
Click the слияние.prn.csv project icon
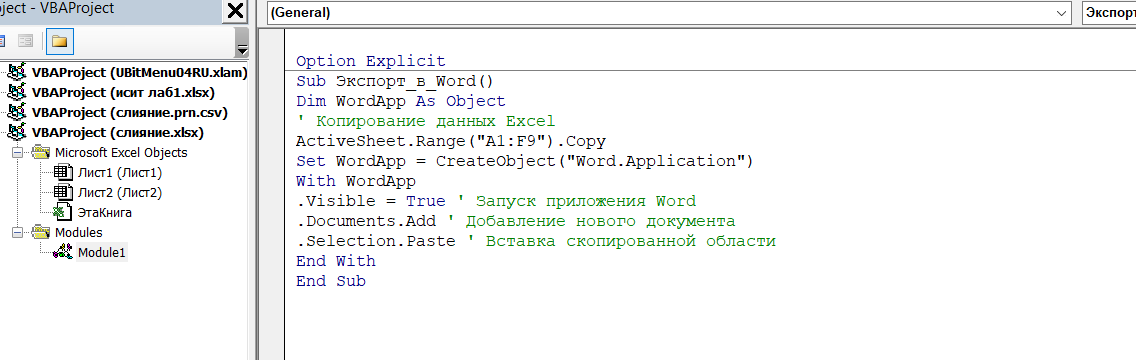16,113
